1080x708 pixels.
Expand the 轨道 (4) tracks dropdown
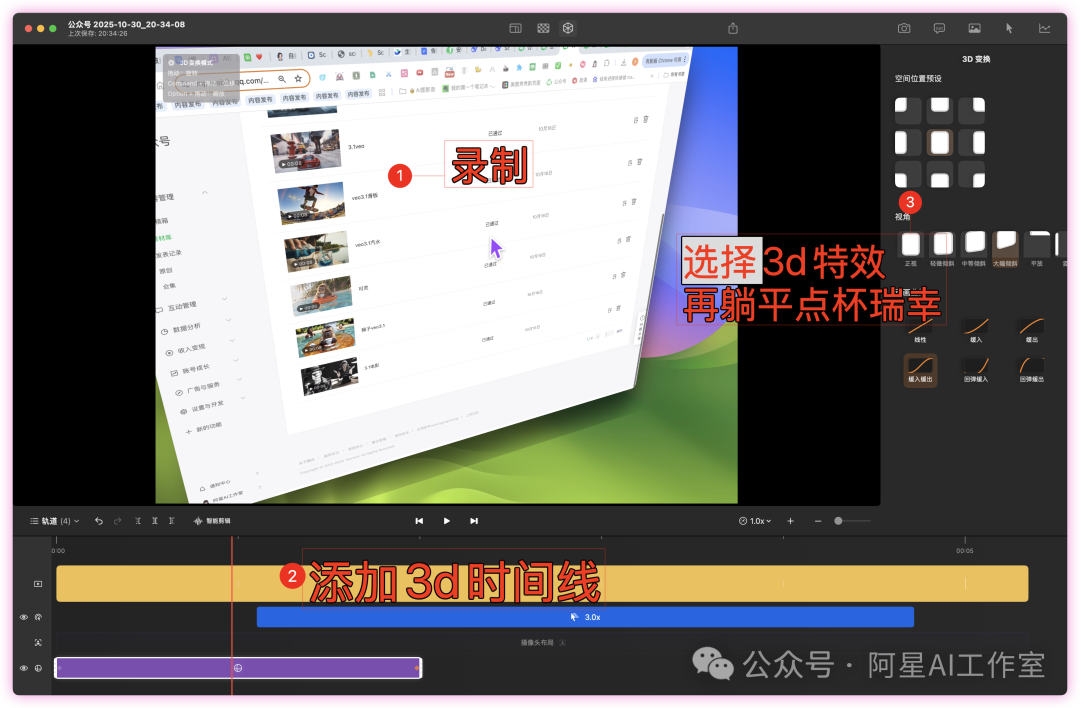(54, 521)
